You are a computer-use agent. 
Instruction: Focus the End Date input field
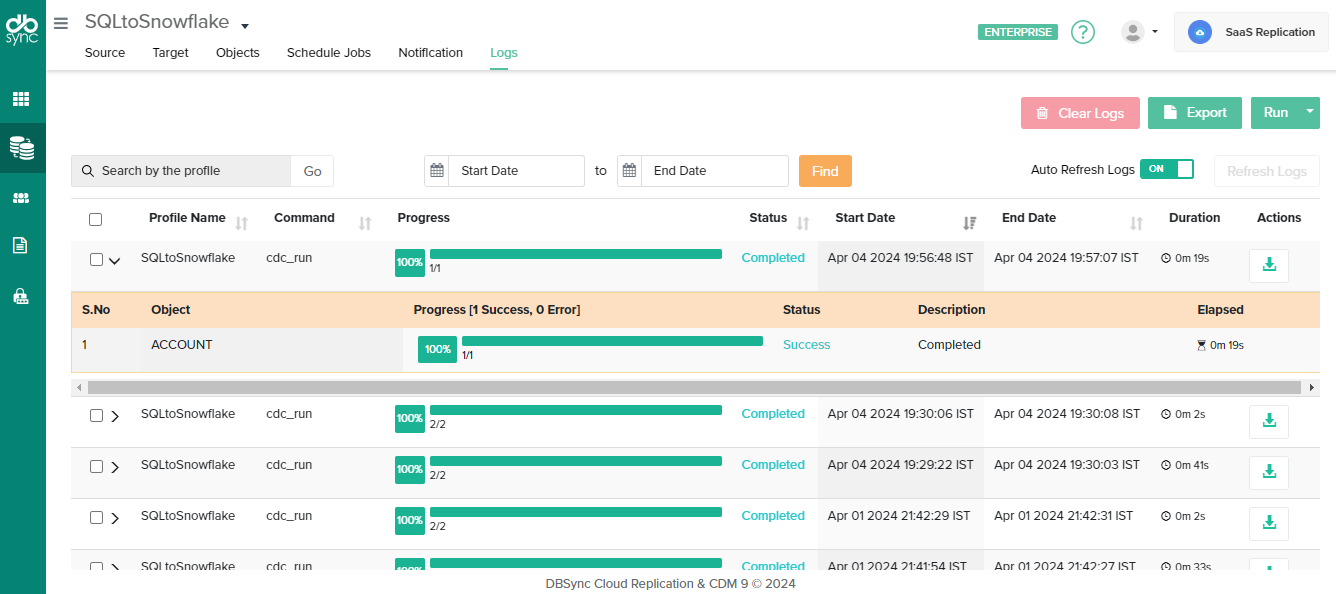tap(714, 171)
